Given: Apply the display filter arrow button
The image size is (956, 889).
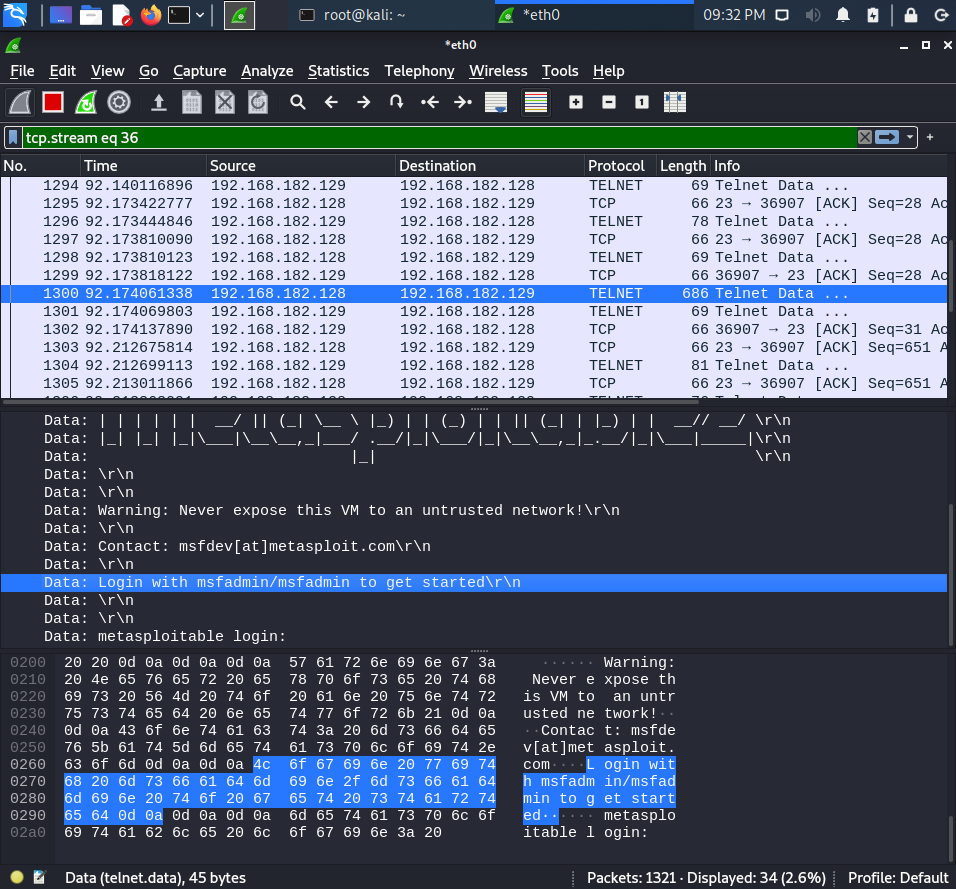Looking at the screenshot, I should 887,137.
